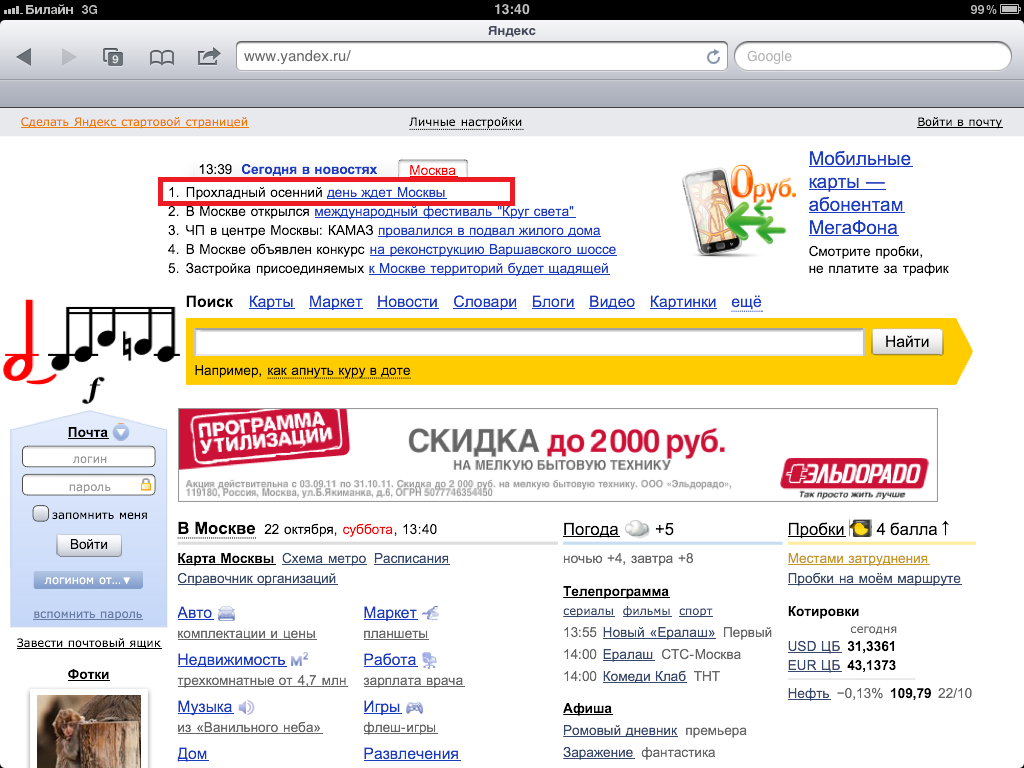The image size is (1024, 768).
Task: Tick the 'запомнить меня' checkbox
Action: coord(41,514)
